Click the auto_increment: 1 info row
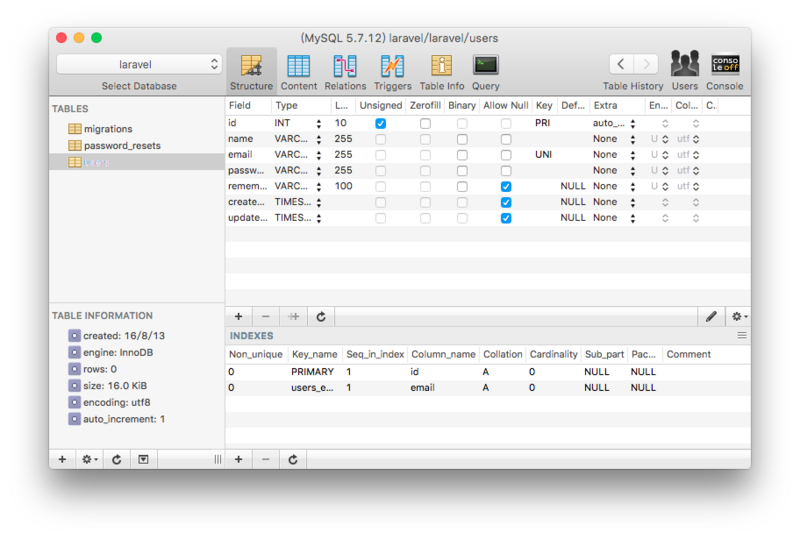The height and width of the screenshot is (539, 800). 116,419
